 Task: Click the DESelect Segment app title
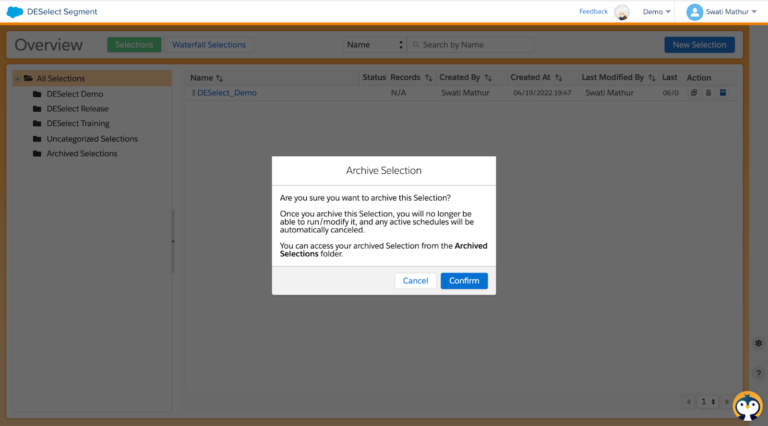pyautogui.click(x=62, y=12)
